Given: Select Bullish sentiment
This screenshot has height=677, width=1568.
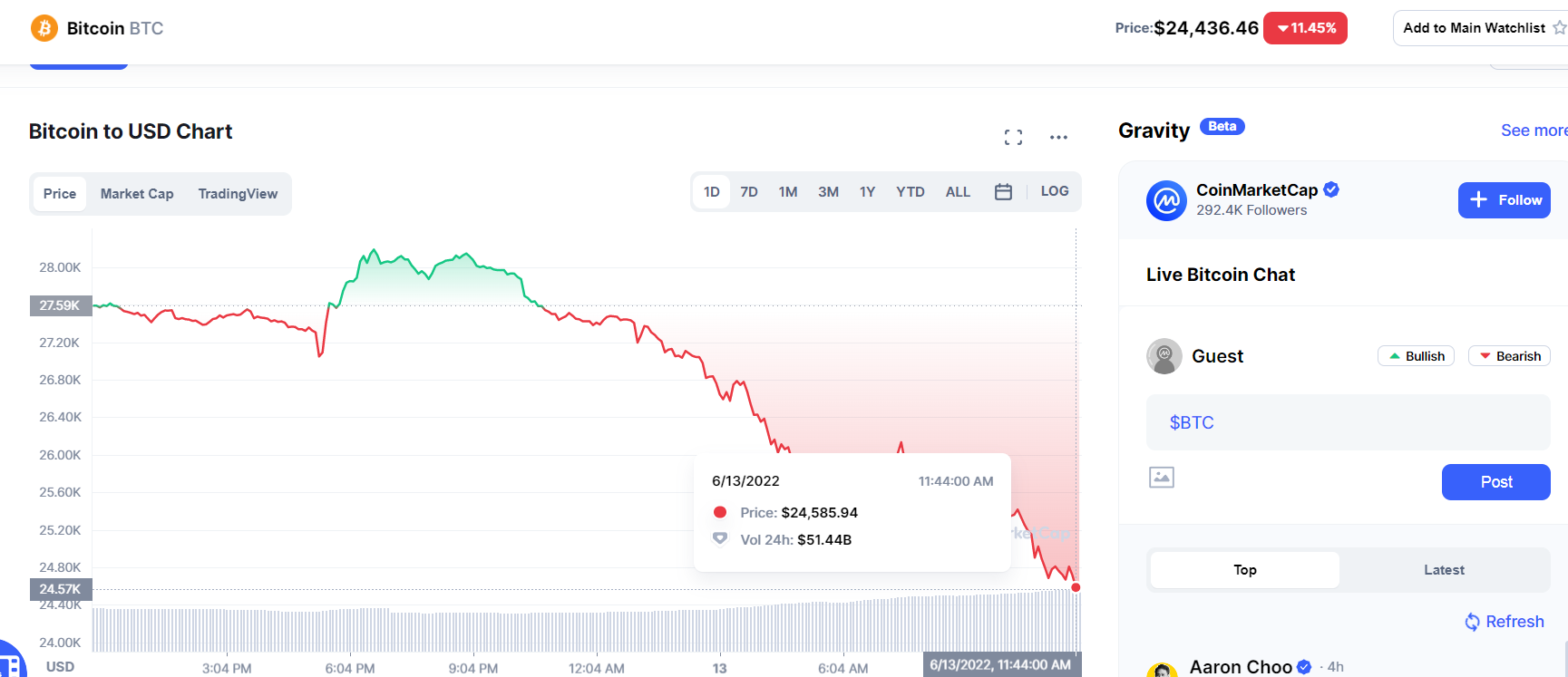Looking at the screenshot, I should (x=1416, y=356).
